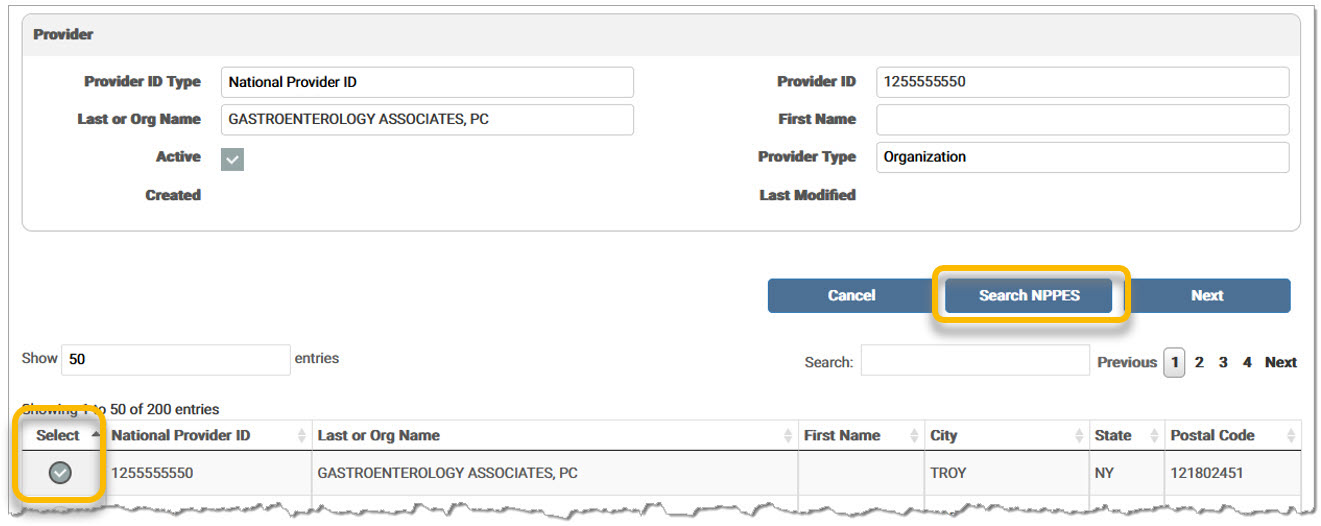Open the Provider ID Type dropdown
The height and width of the screenshot is (526, 1321).
427,82
